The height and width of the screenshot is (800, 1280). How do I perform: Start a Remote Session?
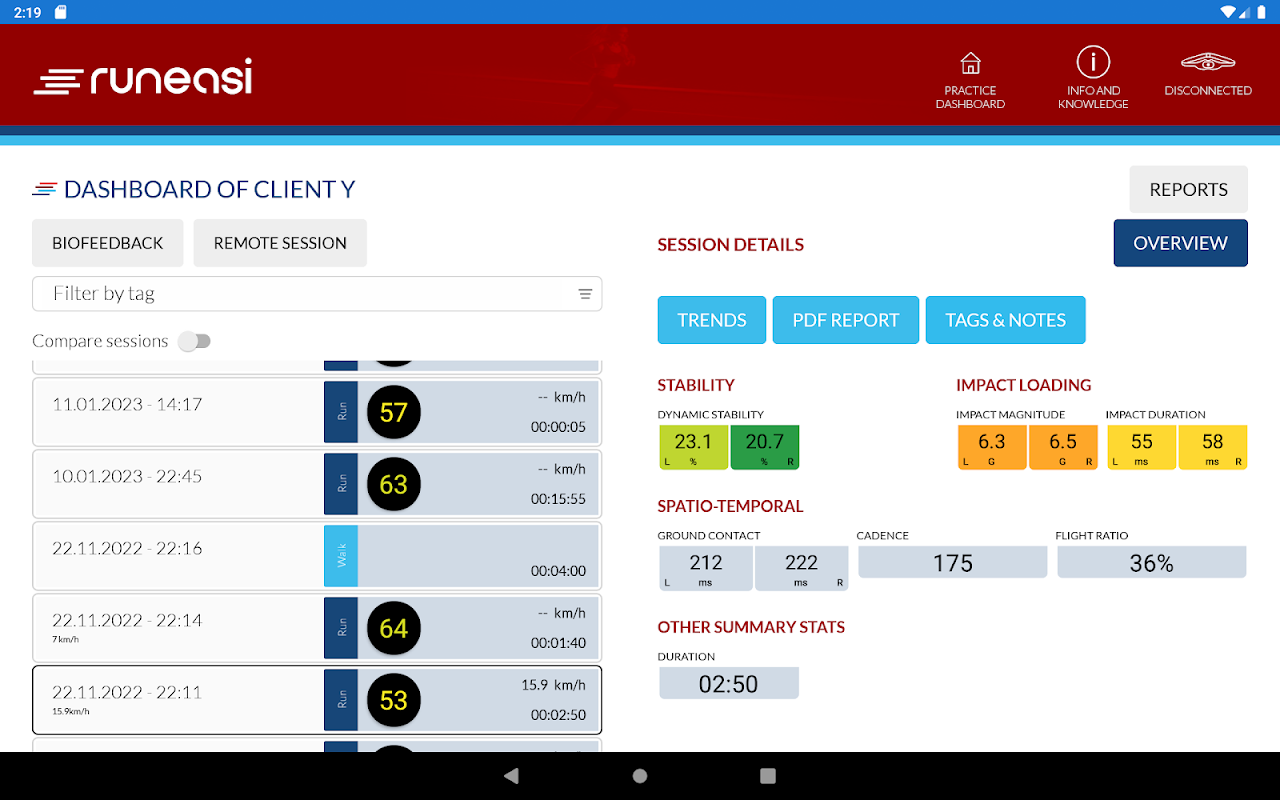280,243
